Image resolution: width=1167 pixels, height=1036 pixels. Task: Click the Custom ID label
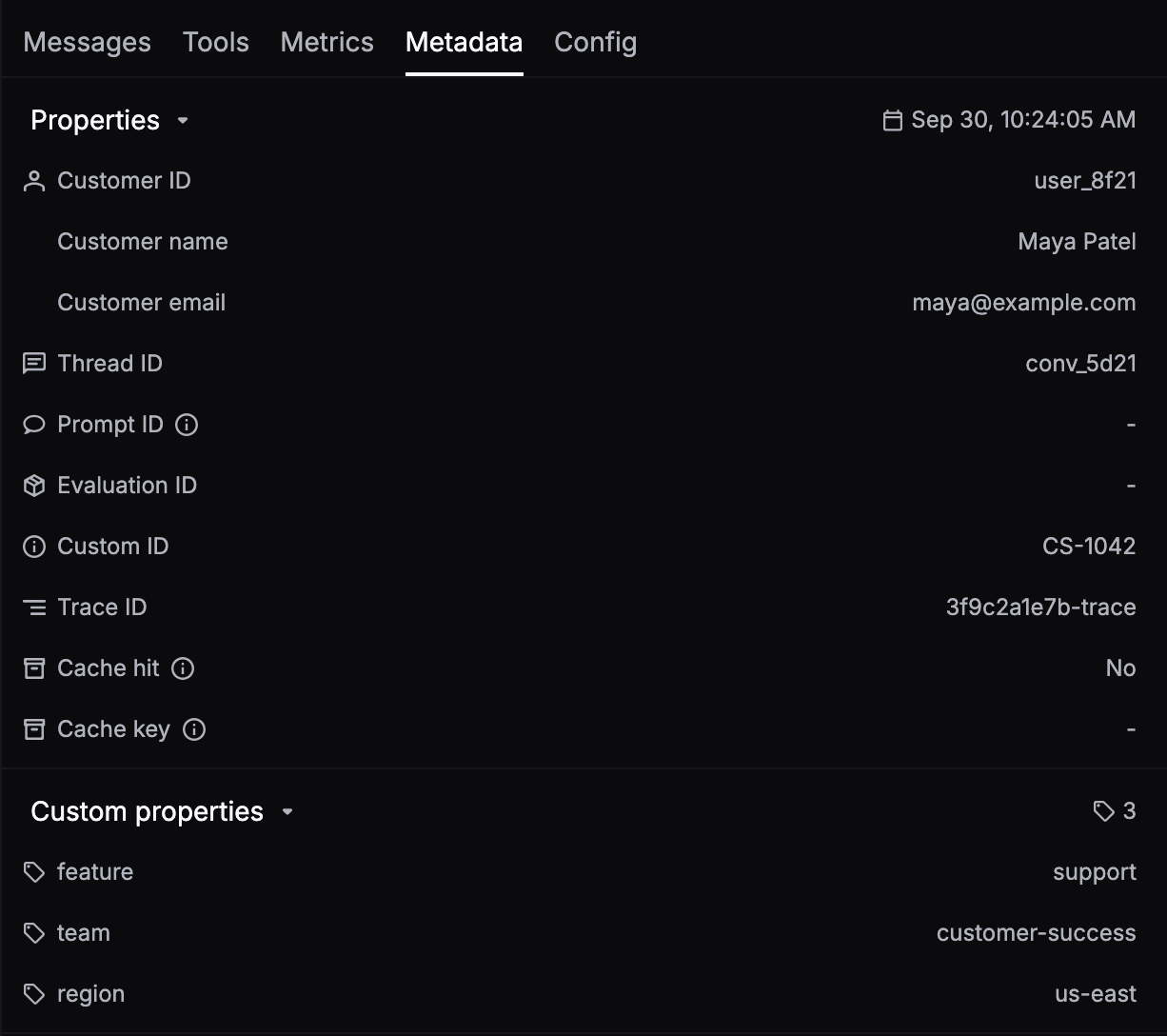point(113,547)
